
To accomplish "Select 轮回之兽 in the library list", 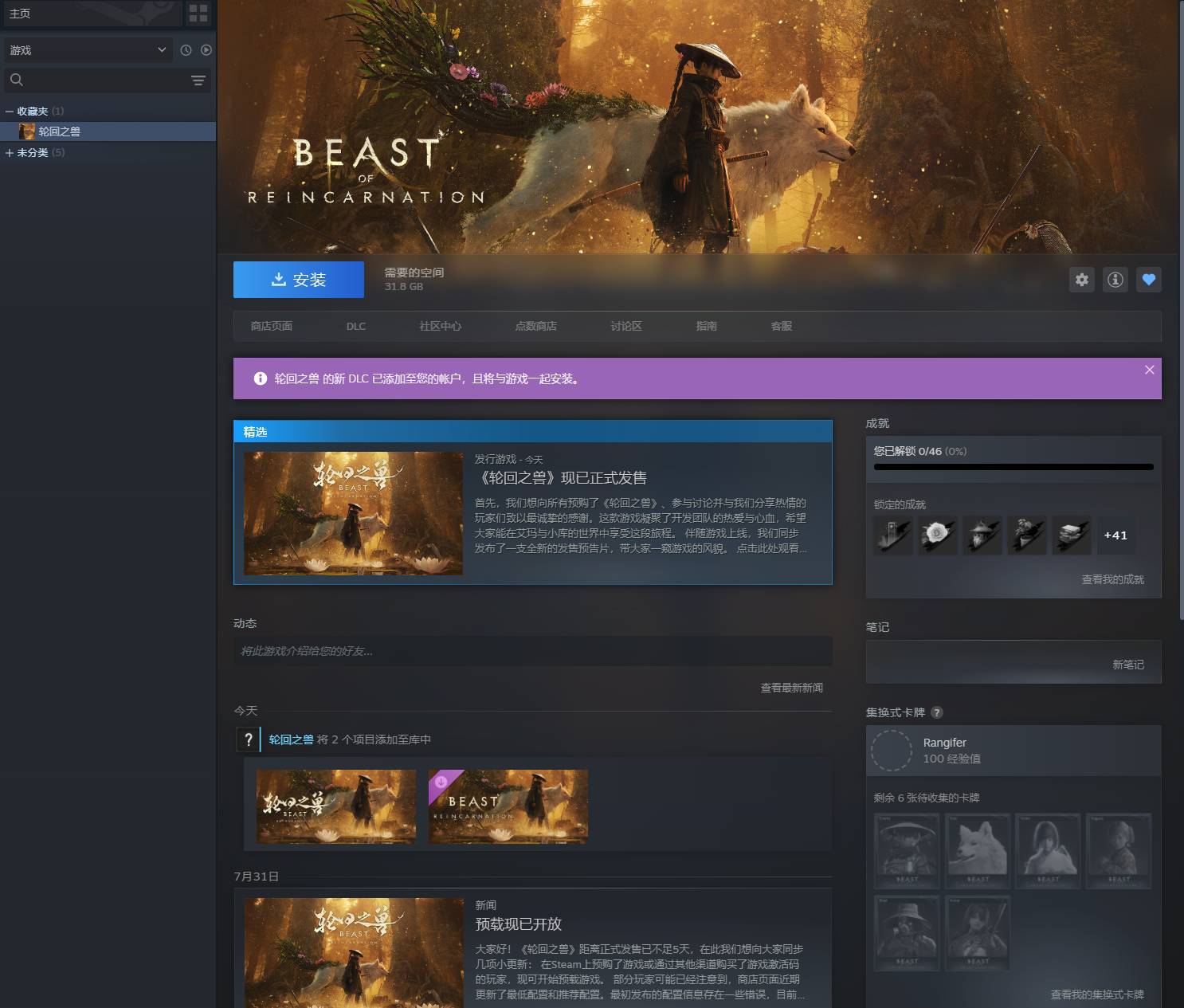I will [x=108, y=131].
